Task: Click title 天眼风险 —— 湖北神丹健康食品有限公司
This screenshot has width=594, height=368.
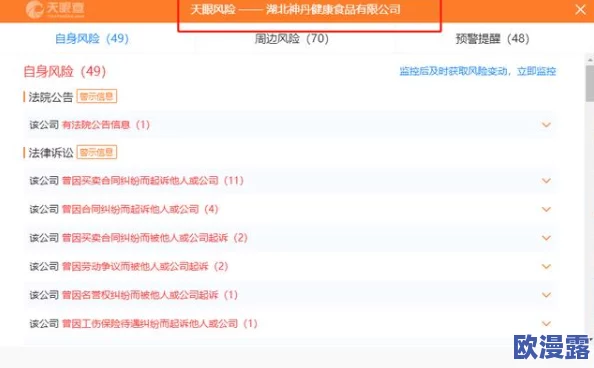Action: [x=295, y=9]
